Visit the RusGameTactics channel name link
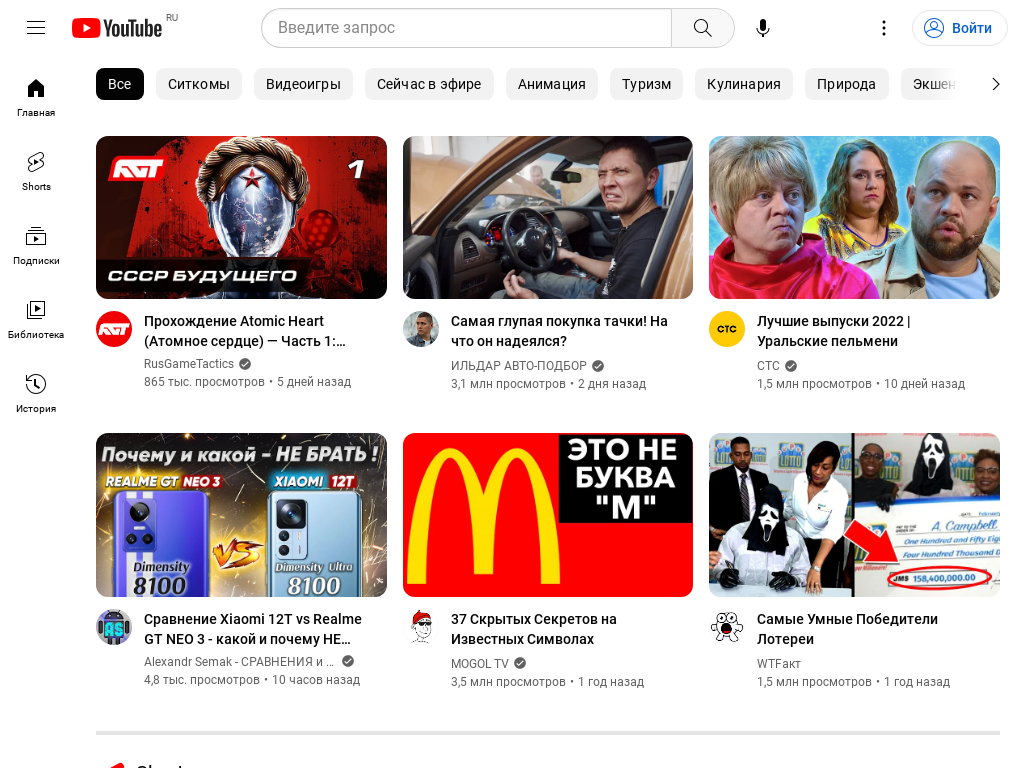The image size is (1024, 768). tap(189, 364)
